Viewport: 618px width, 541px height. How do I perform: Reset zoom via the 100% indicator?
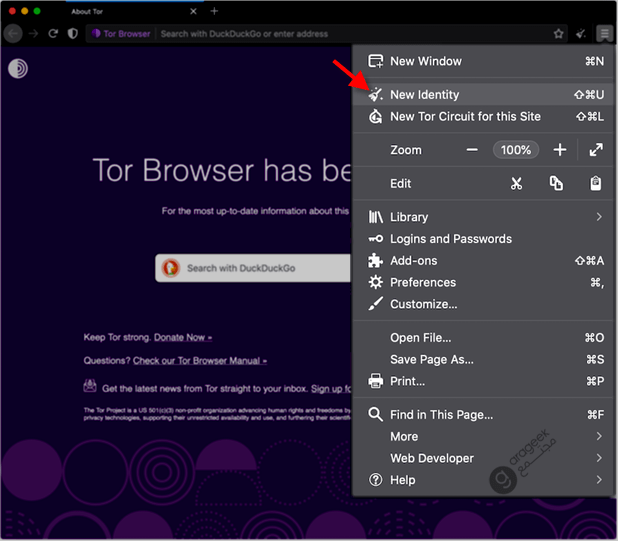516,150
